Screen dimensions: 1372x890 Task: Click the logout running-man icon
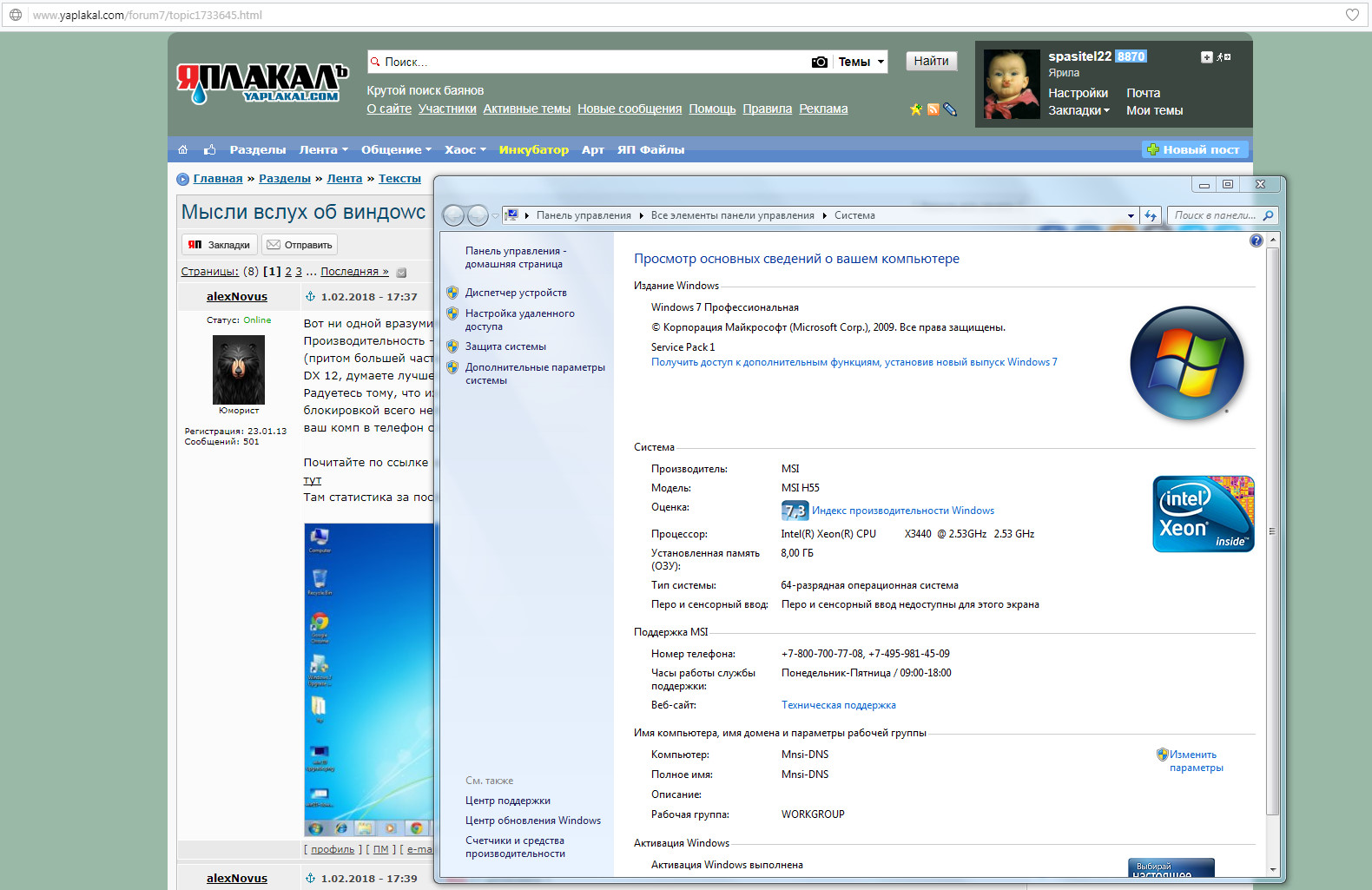pos(1224,57)
